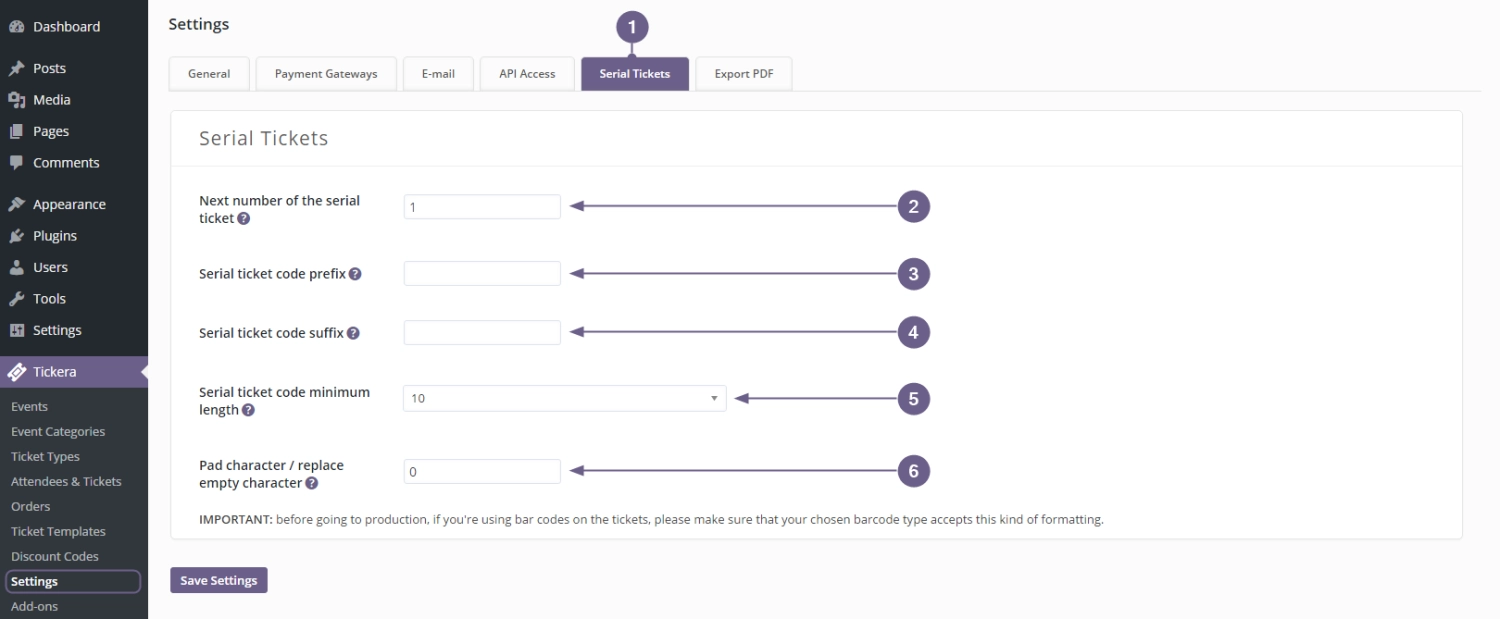Screen dimensions: 1500x619
Task: Click the Posts pin icon in sidebar
Action: (16, 68)
